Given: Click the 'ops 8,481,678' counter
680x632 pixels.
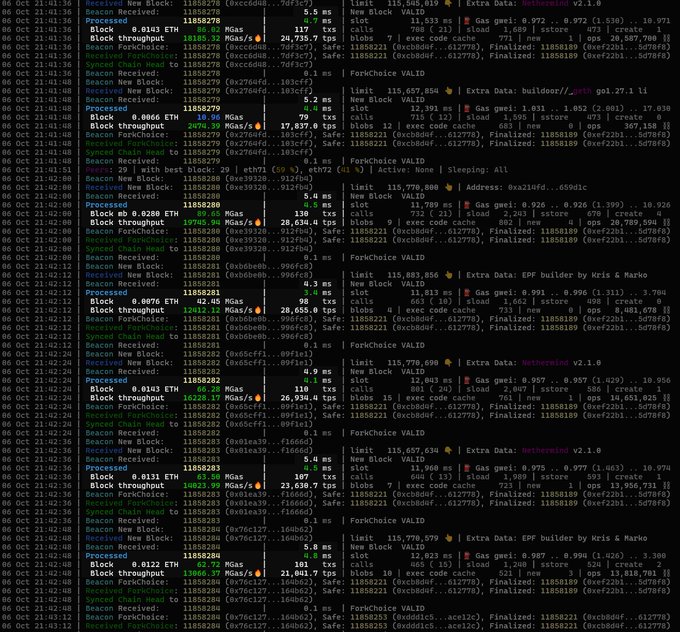Looking at the screenshot, I should [x=622, y=310].
